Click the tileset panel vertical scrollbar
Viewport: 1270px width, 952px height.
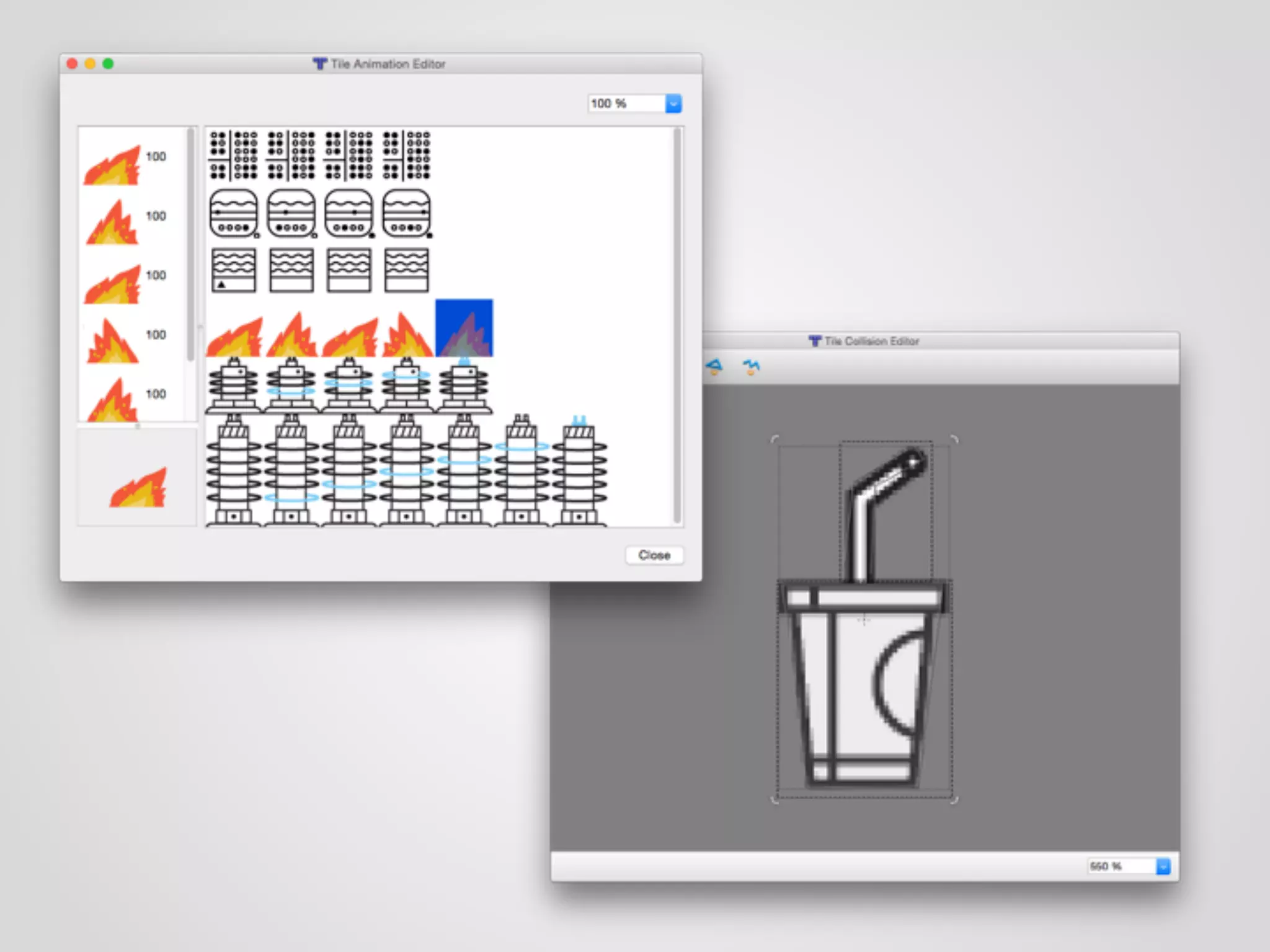point(677,326)
